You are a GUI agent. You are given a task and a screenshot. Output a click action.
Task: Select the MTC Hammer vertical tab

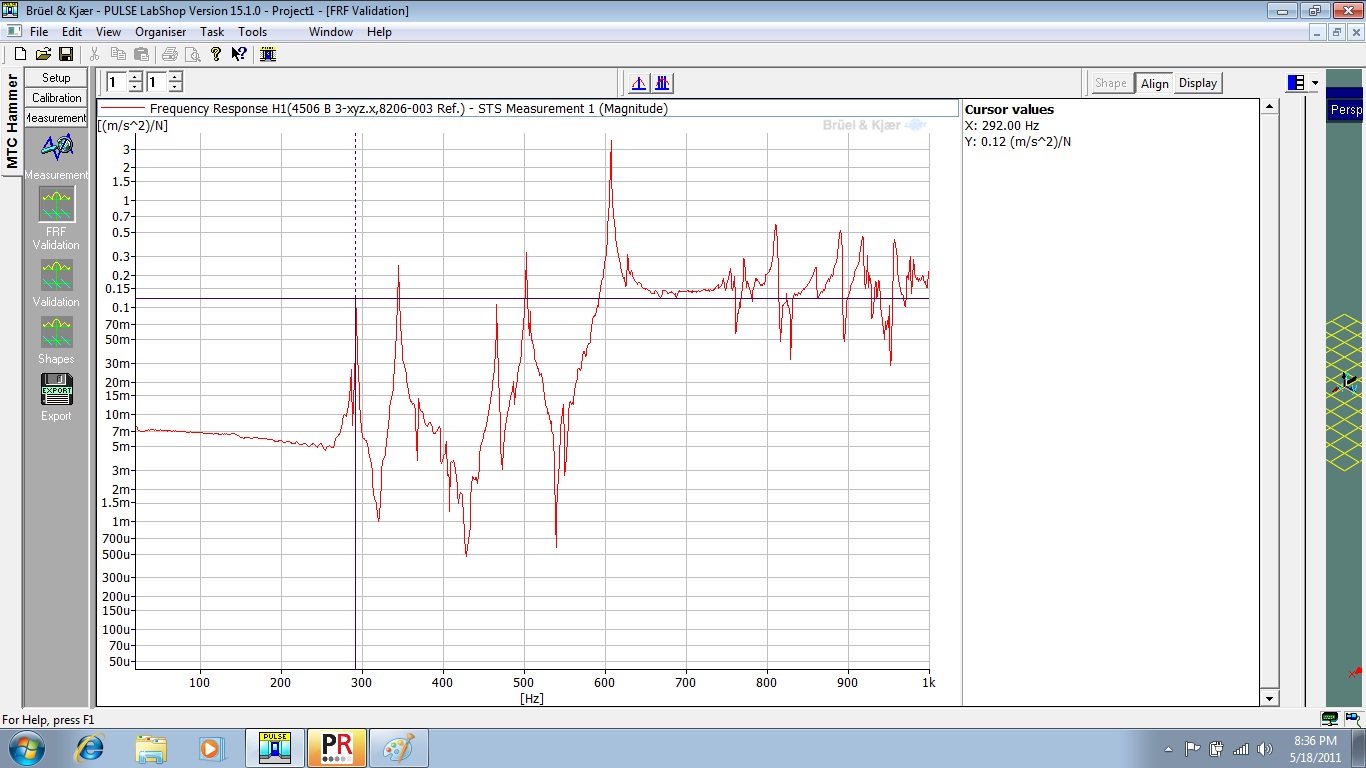coord(12,122)
